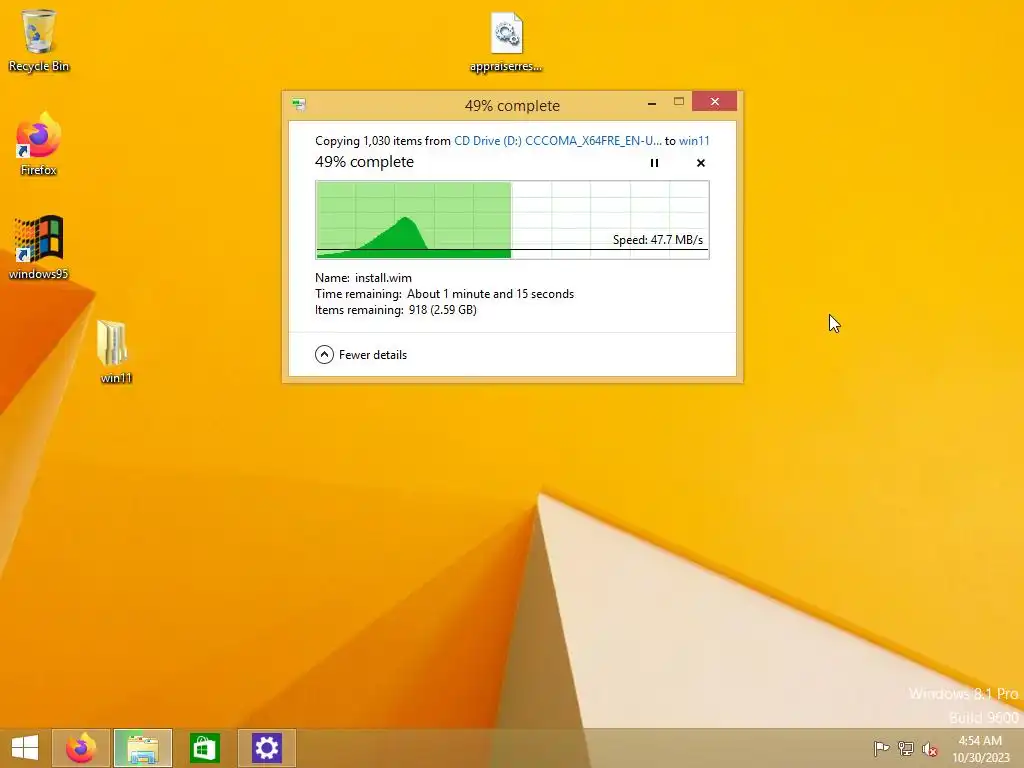
Task: Select the Firefox desktop shortcut
Action: tap(39, 144)
